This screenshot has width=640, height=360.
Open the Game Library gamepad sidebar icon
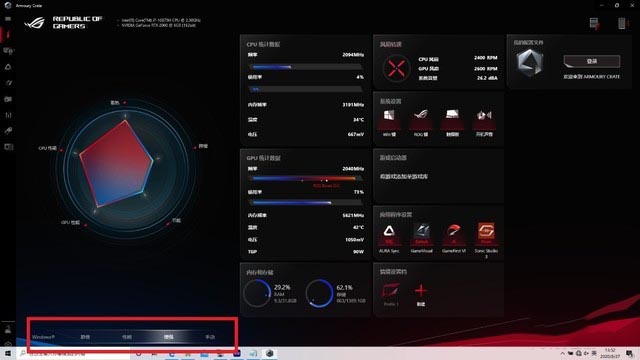pos(8,99)
